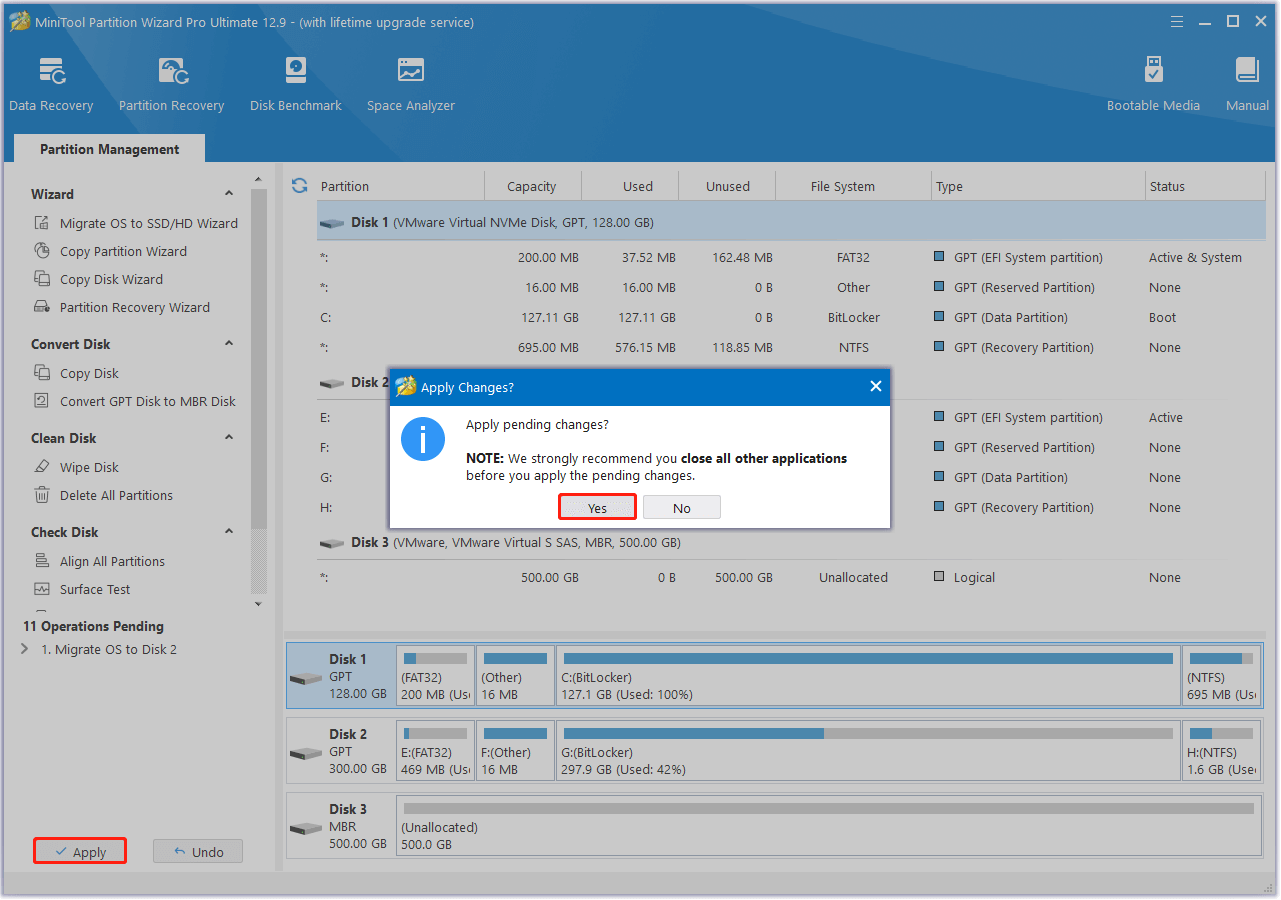
Task: Sort by the Capacity column header
Action: (x=532, y=186)
